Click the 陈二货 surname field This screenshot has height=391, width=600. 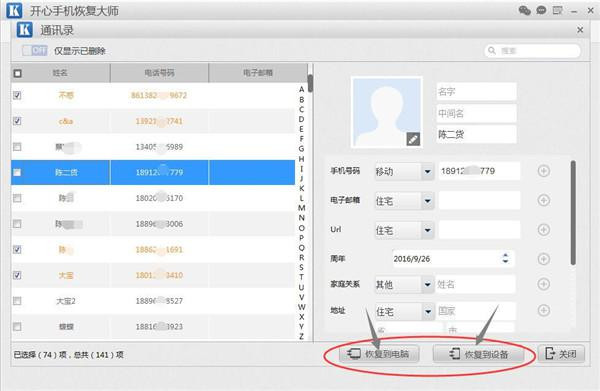tap(476, 134)
